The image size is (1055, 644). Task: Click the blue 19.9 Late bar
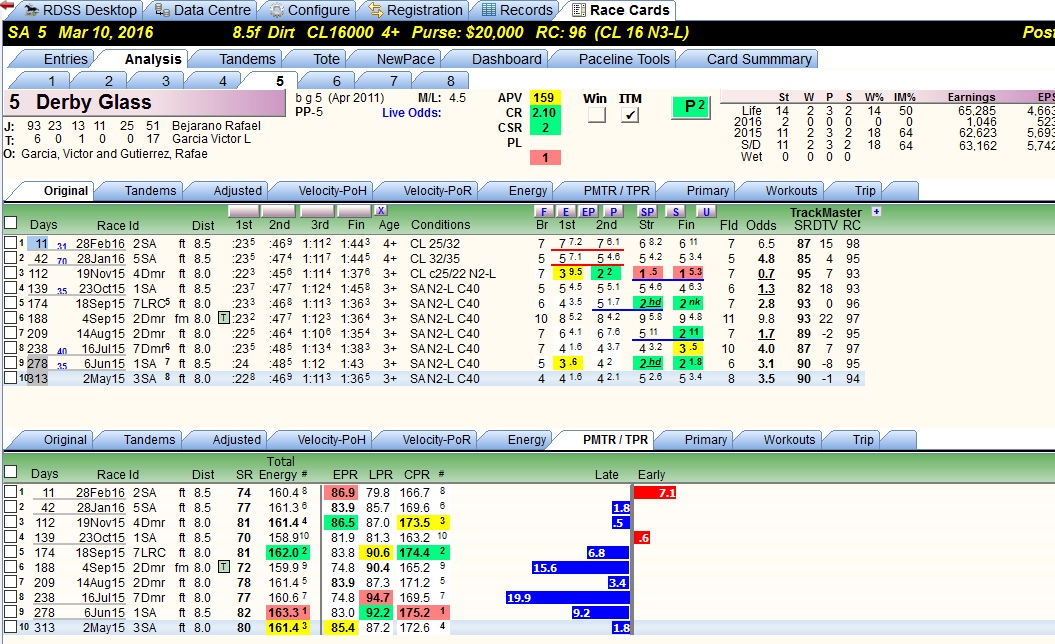[568, 598]
